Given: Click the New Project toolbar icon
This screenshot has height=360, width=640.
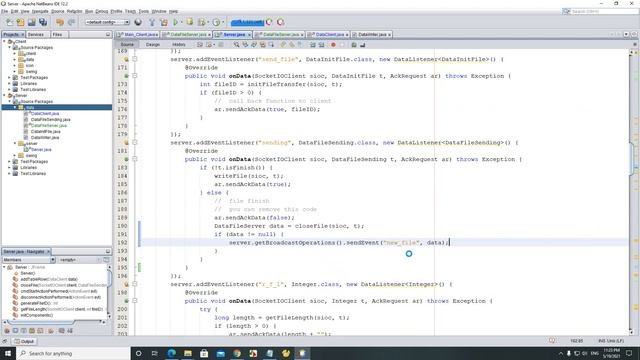Looking at the screenshot, I should coord(20,22).
